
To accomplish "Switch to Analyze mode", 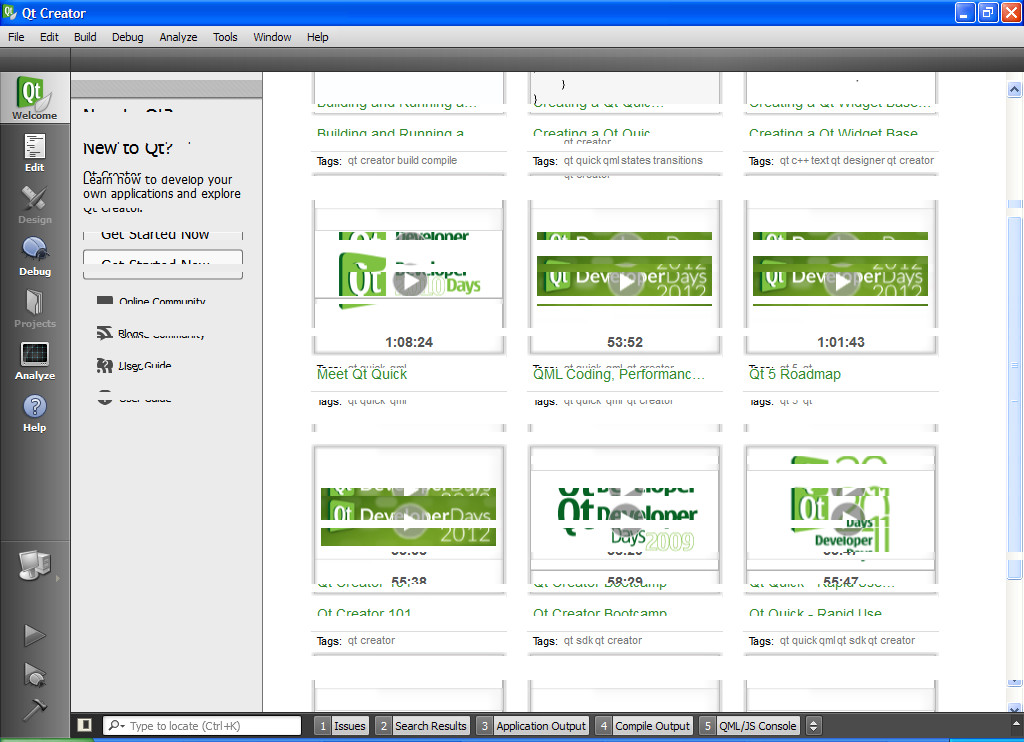I will (x=35, y=361).
